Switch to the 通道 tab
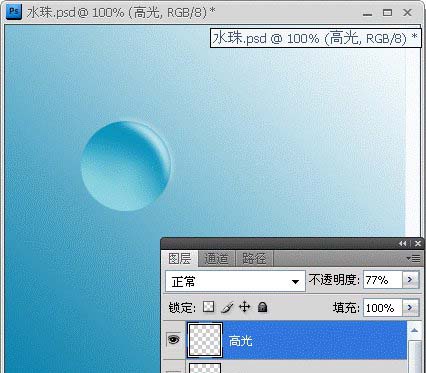 [x=216, y=259]
